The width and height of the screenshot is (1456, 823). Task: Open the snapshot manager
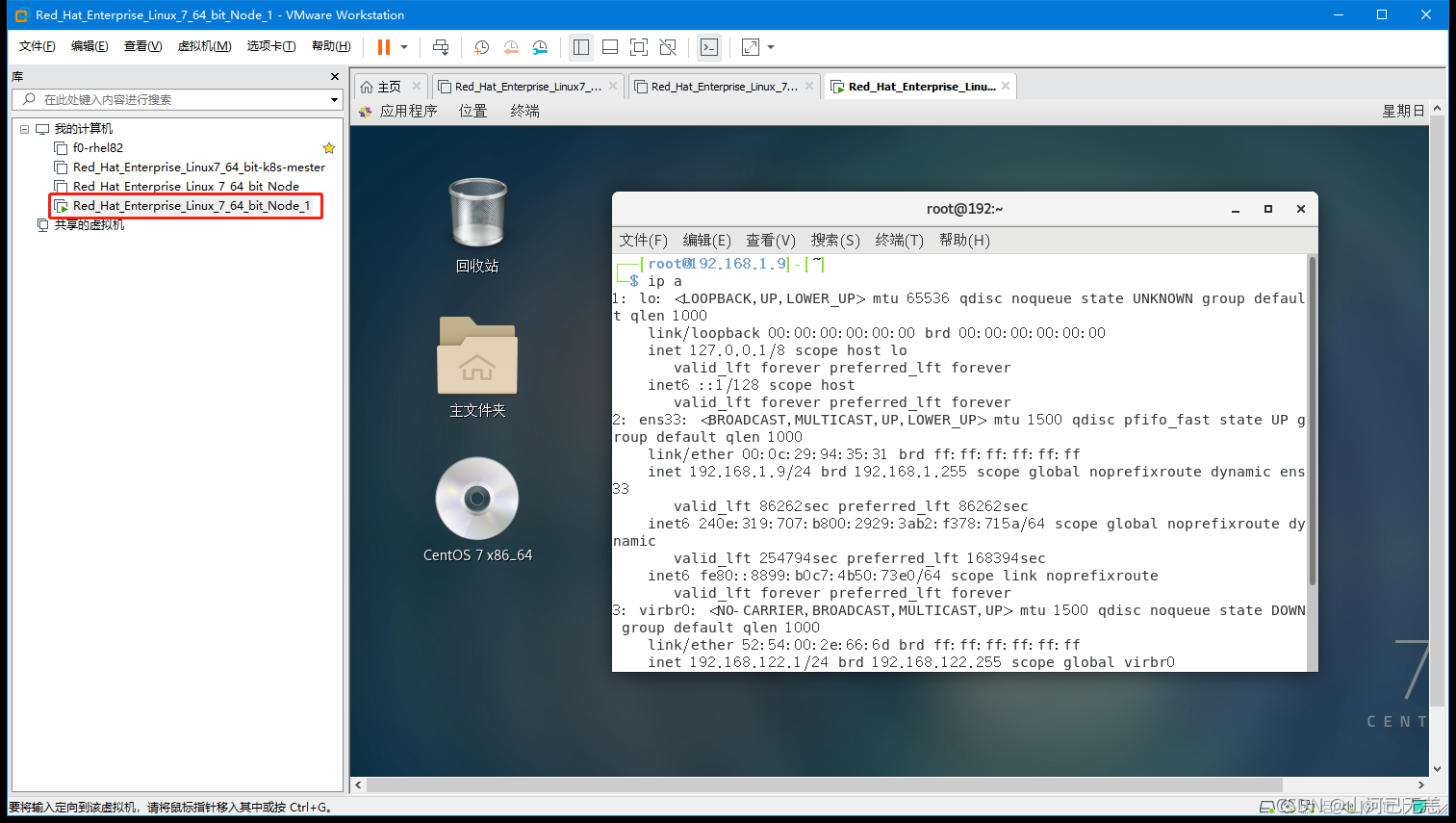(540, 47)
